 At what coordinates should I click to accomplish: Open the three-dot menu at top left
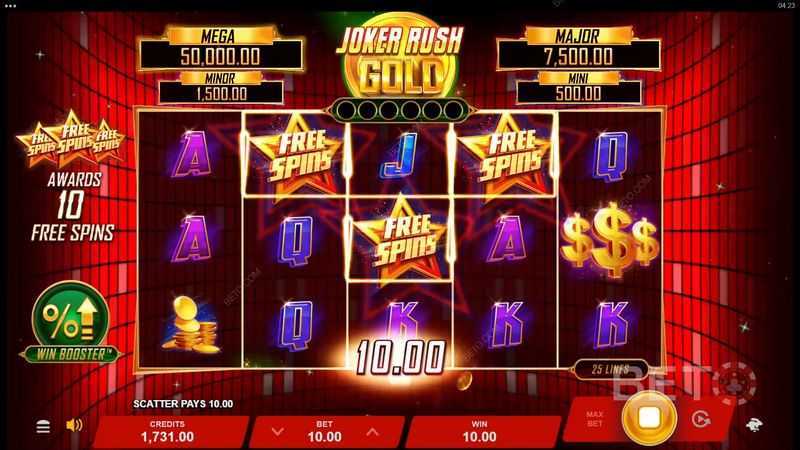pyautogui.click(x=10, y=6)
